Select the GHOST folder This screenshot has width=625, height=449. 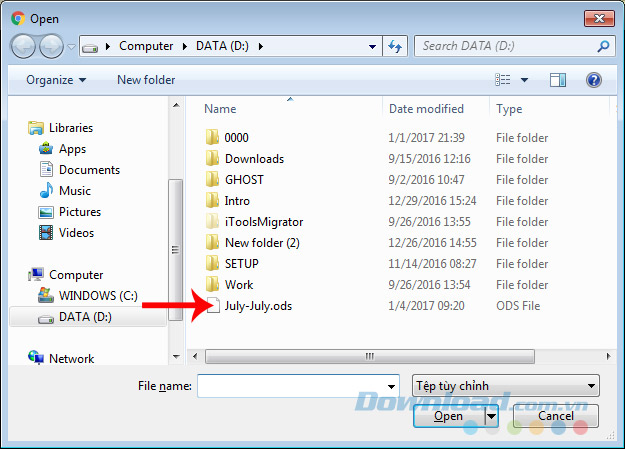[244, 180]
